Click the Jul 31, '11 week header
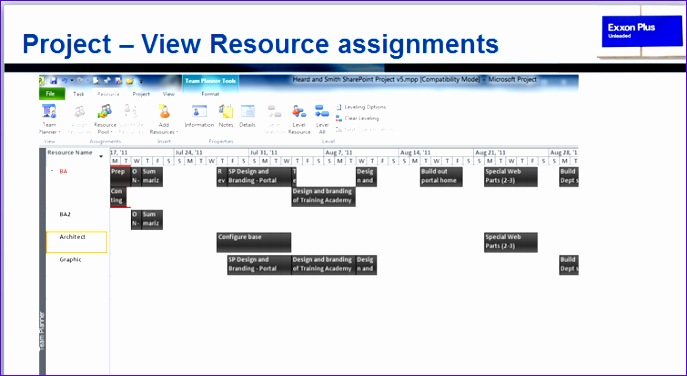Image resolution: width=687 pixels, height=376 pixels. (x=286, y=153)
